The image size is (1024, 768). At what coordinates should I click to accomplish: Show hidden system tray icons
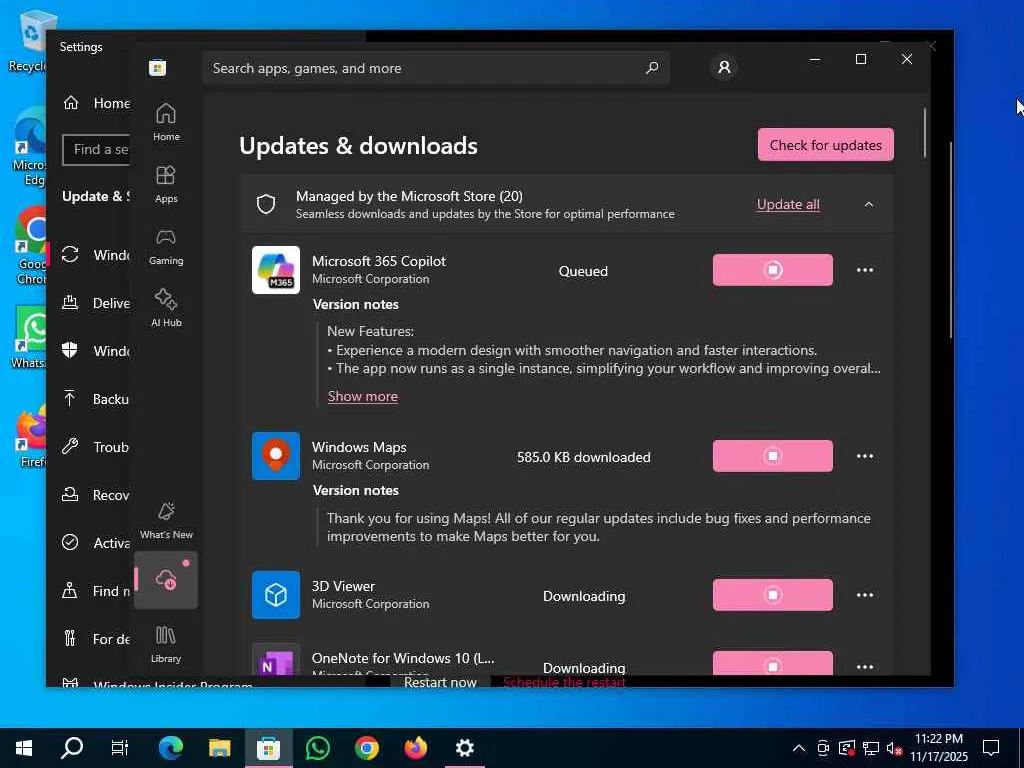pos(799,748)
